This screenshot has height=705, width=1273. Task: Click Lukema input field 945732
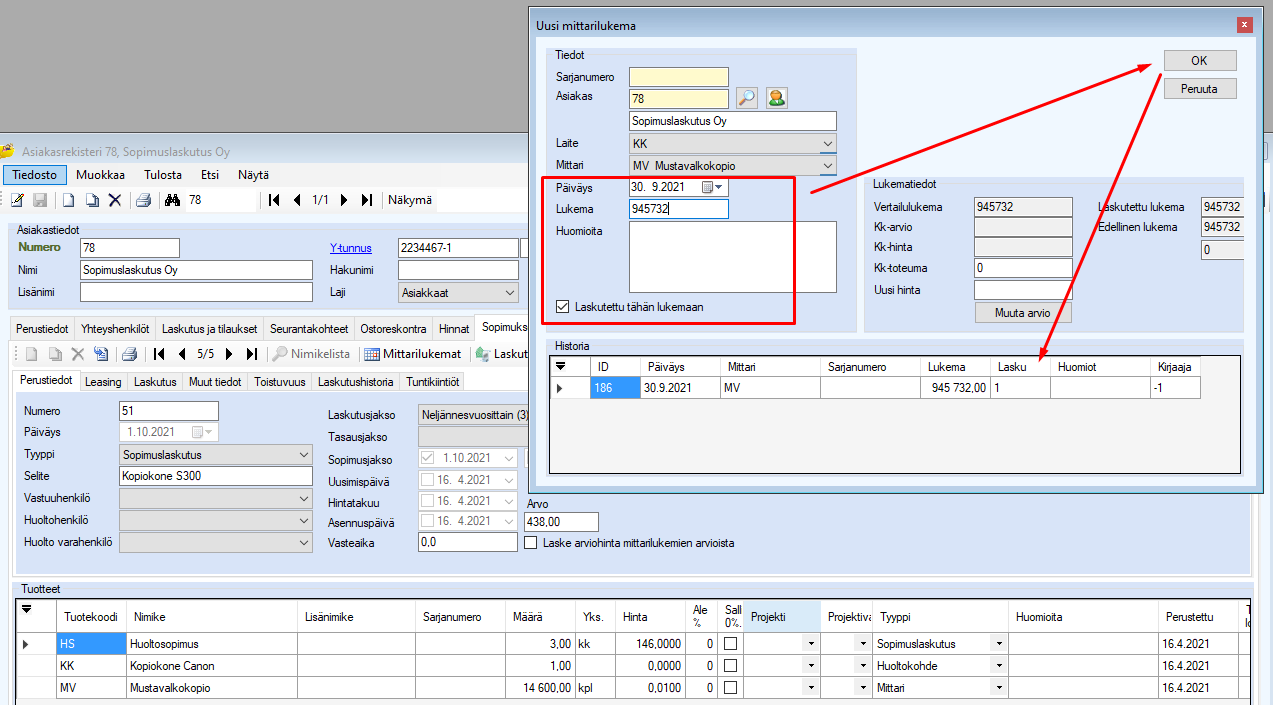[679, 209]
